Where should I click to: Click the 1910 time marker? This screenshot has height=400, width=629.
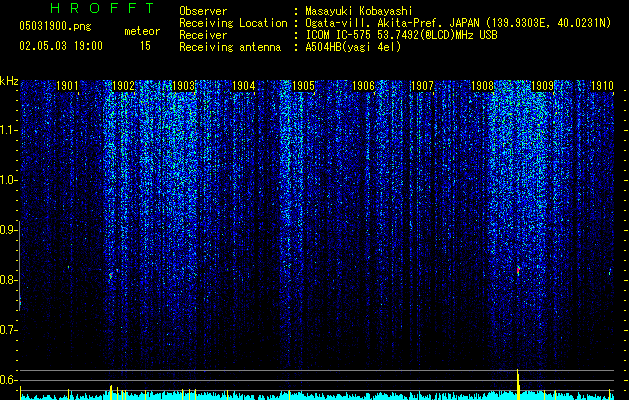pos(603,86)
